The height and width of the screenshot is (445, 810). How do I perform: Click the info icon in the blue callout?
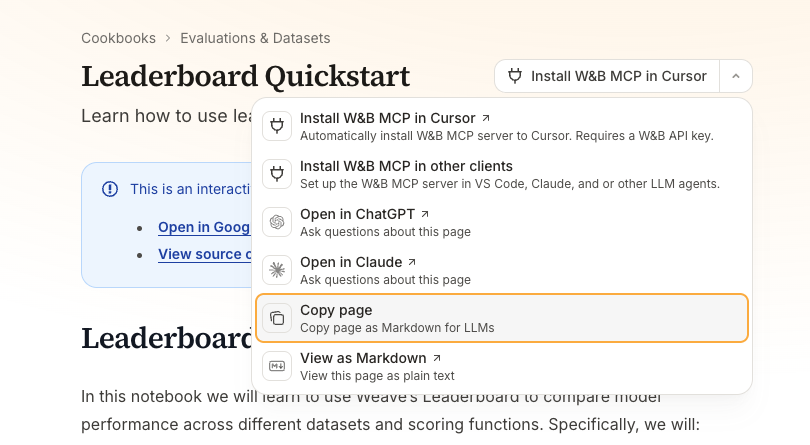(110, 189)
